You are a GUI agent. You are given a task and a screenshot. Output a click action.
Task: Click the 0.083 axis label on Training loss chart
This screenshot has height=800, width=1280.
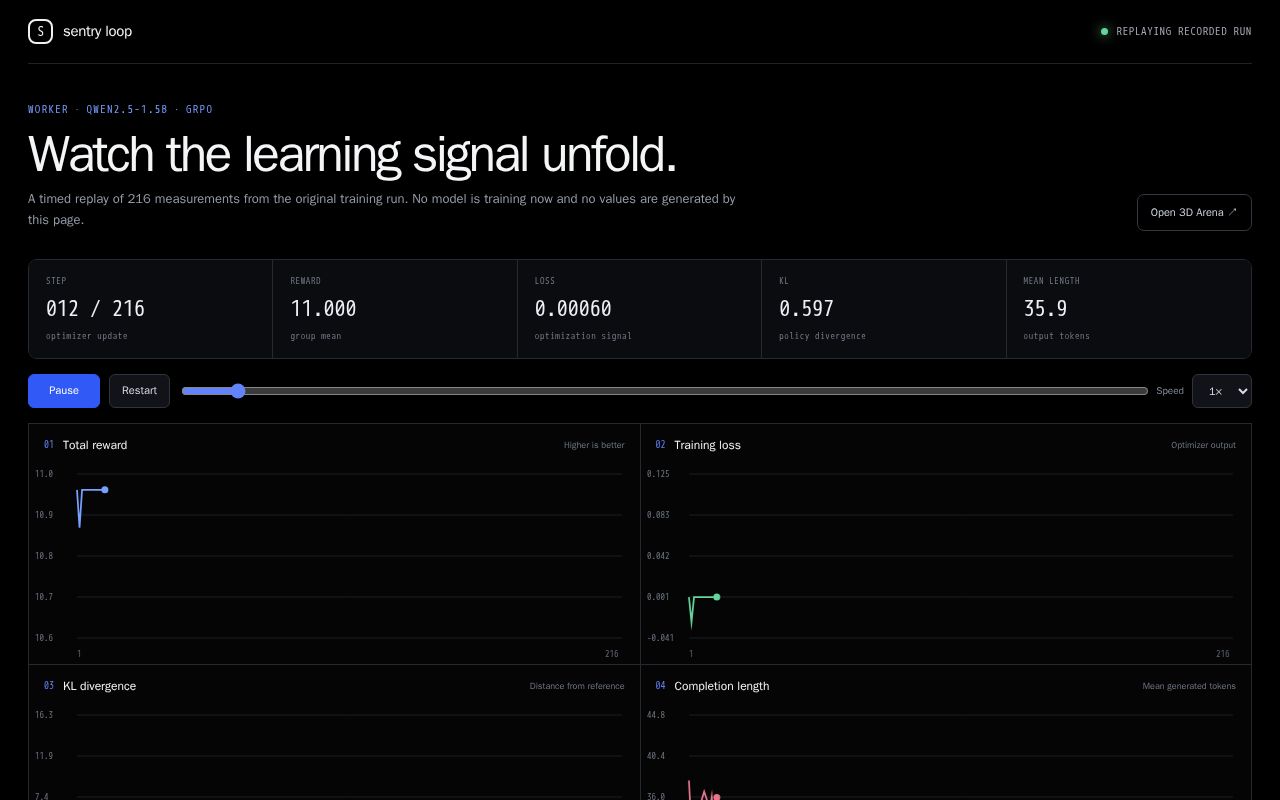pos(658,515)
